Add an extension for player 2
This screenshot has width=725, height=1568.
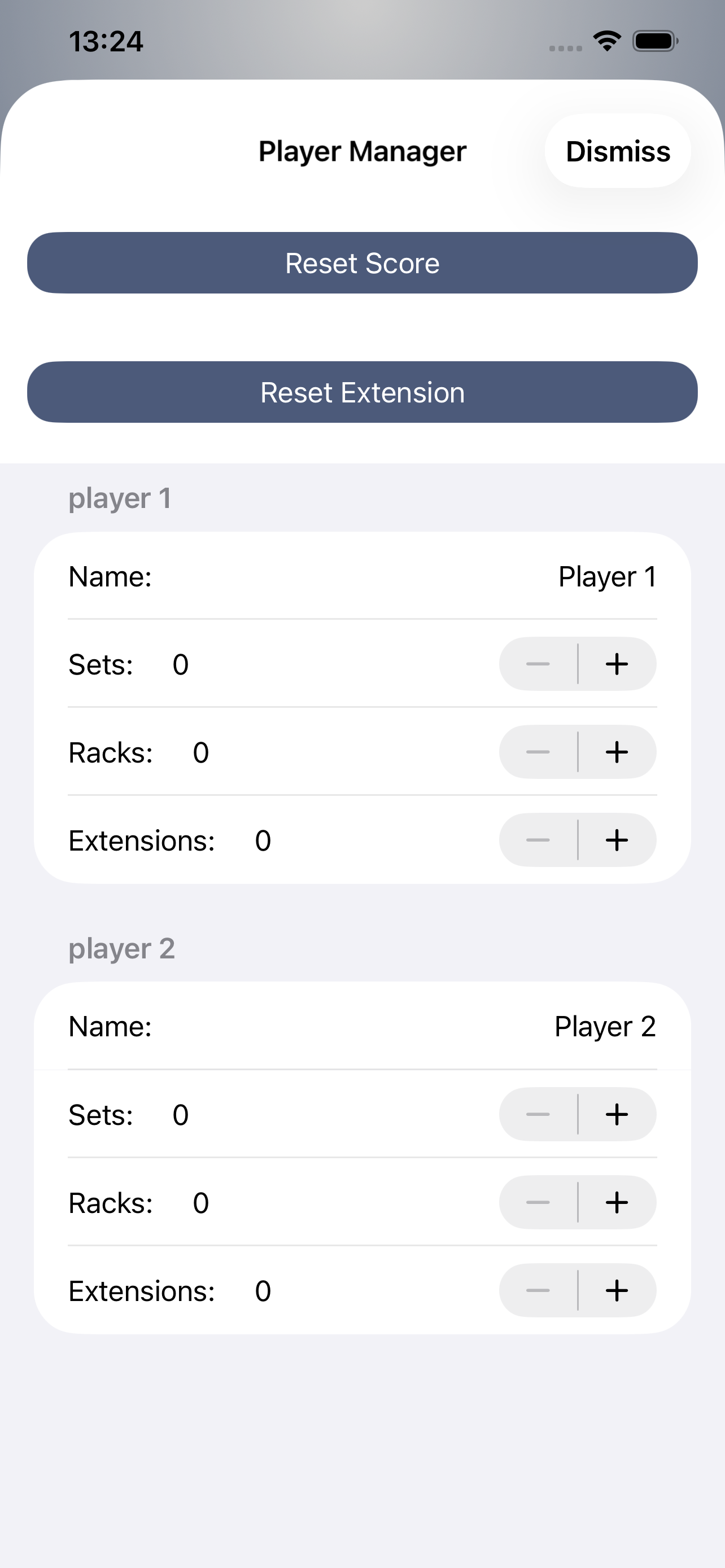[617, 1290]
